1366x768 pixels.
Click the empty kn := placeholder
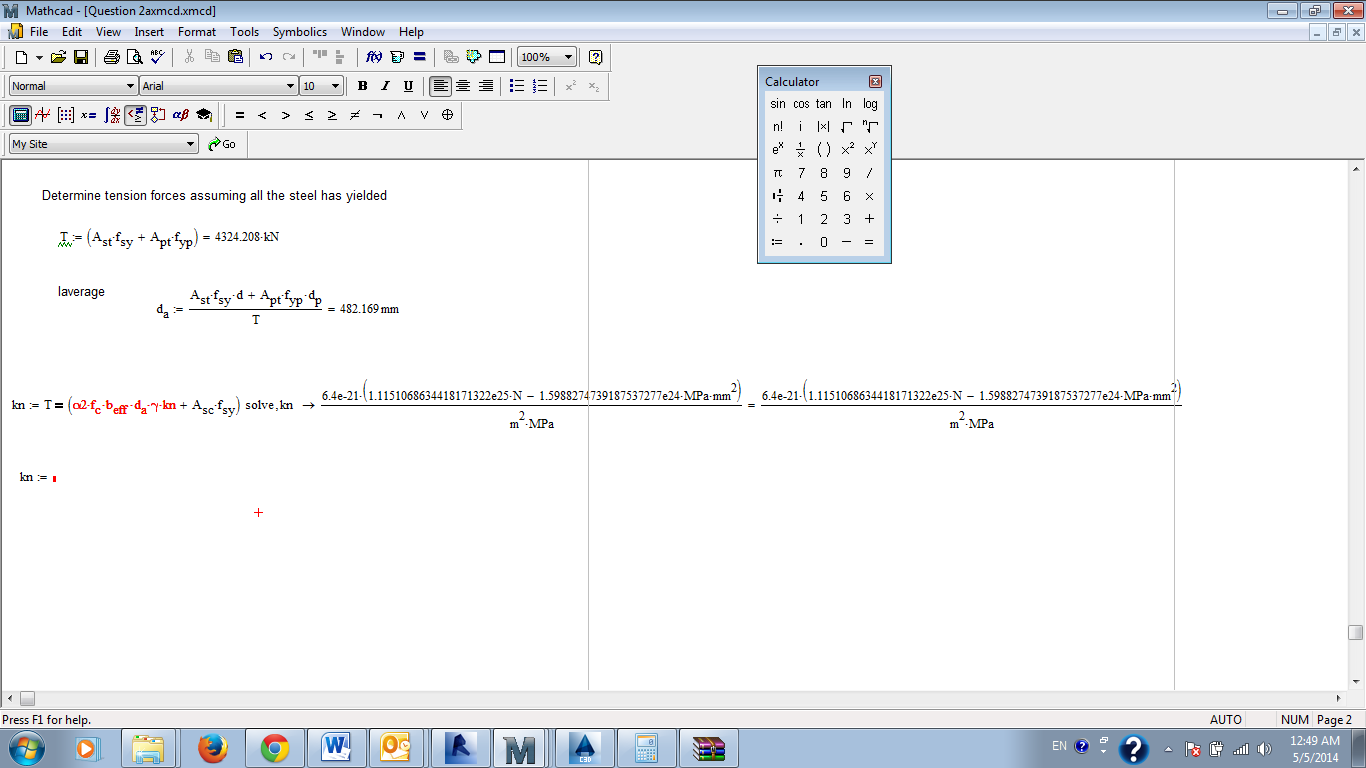click(54, 479)
